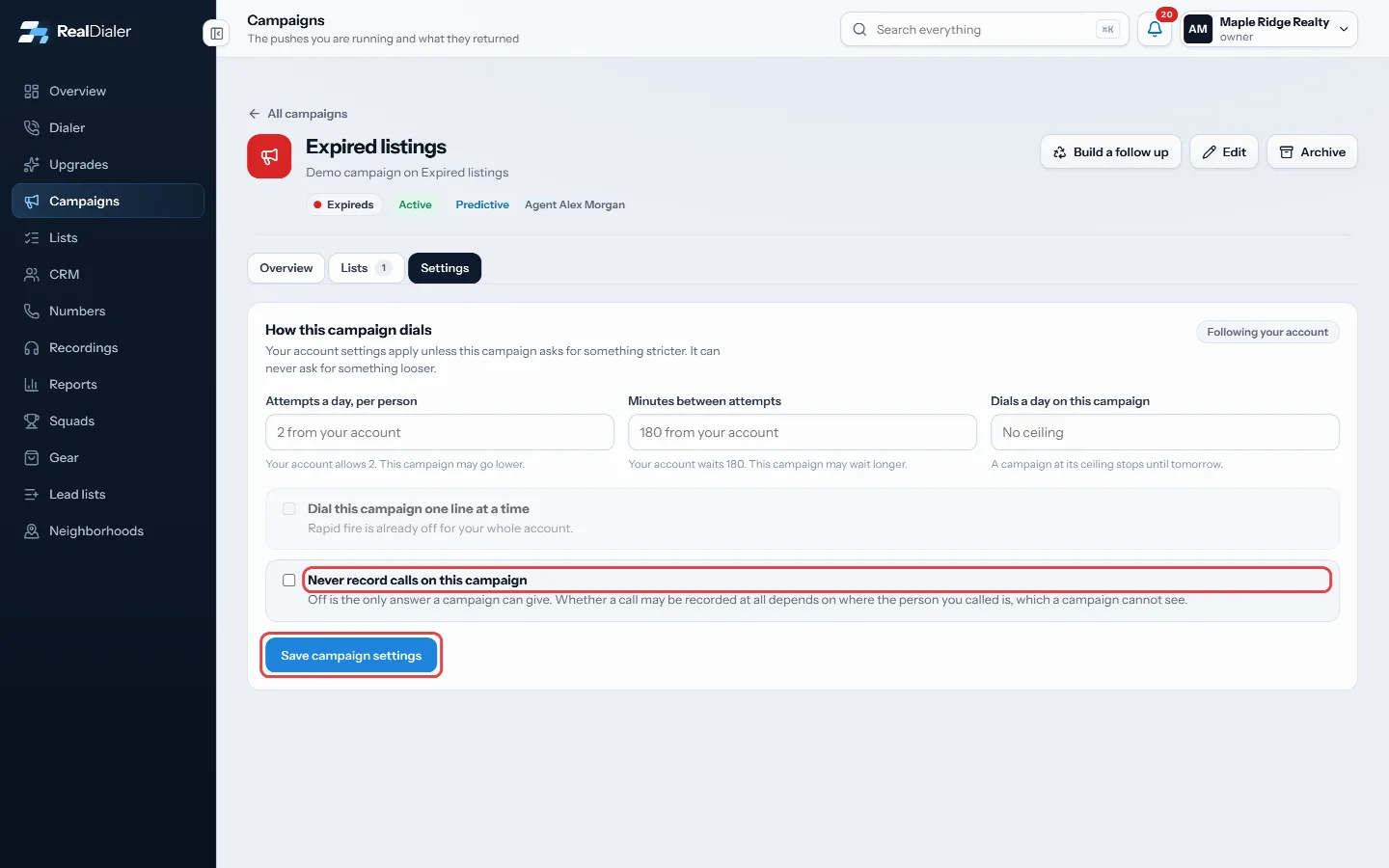
Task: Select the Settings tab
Action: [x=445, y=268]
